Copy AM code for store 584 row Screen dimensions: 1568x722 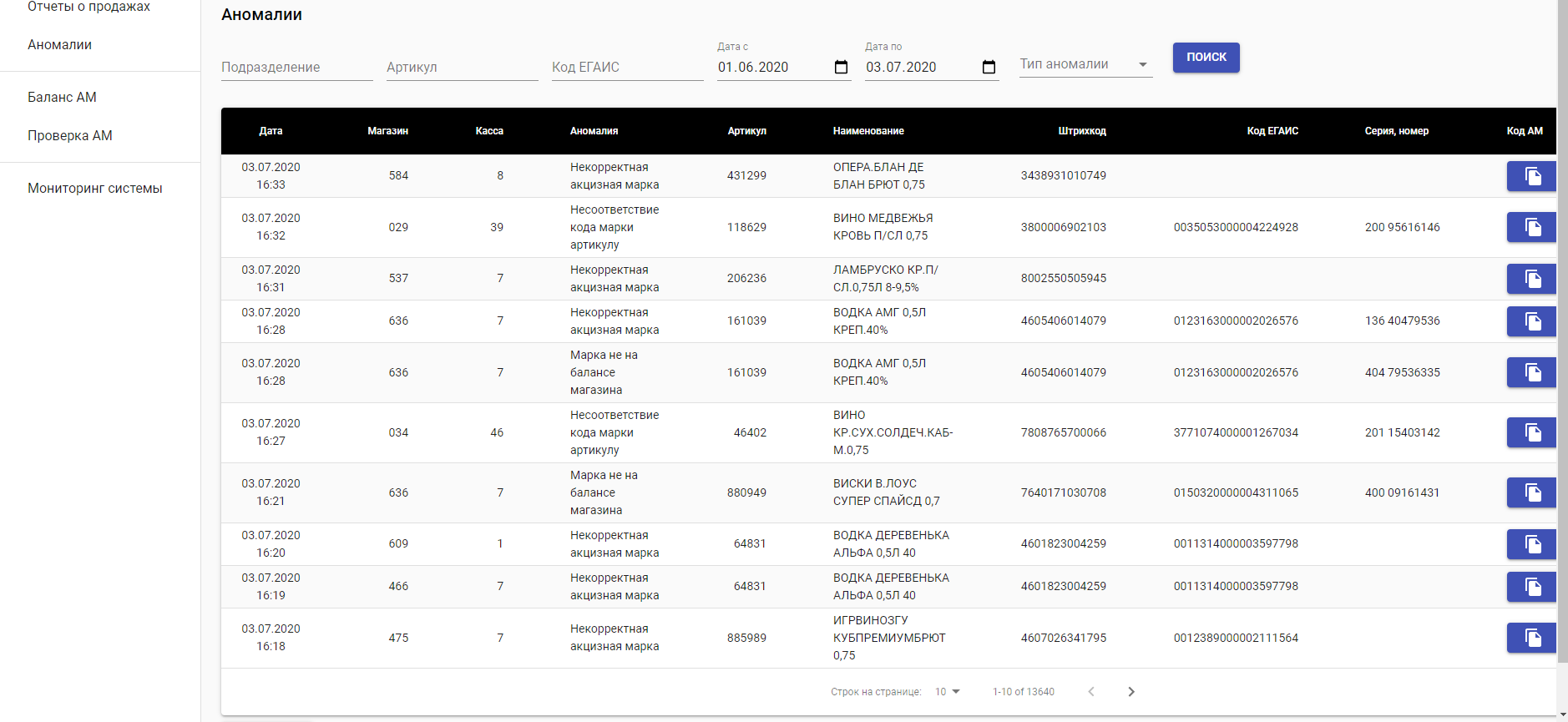1531,176
